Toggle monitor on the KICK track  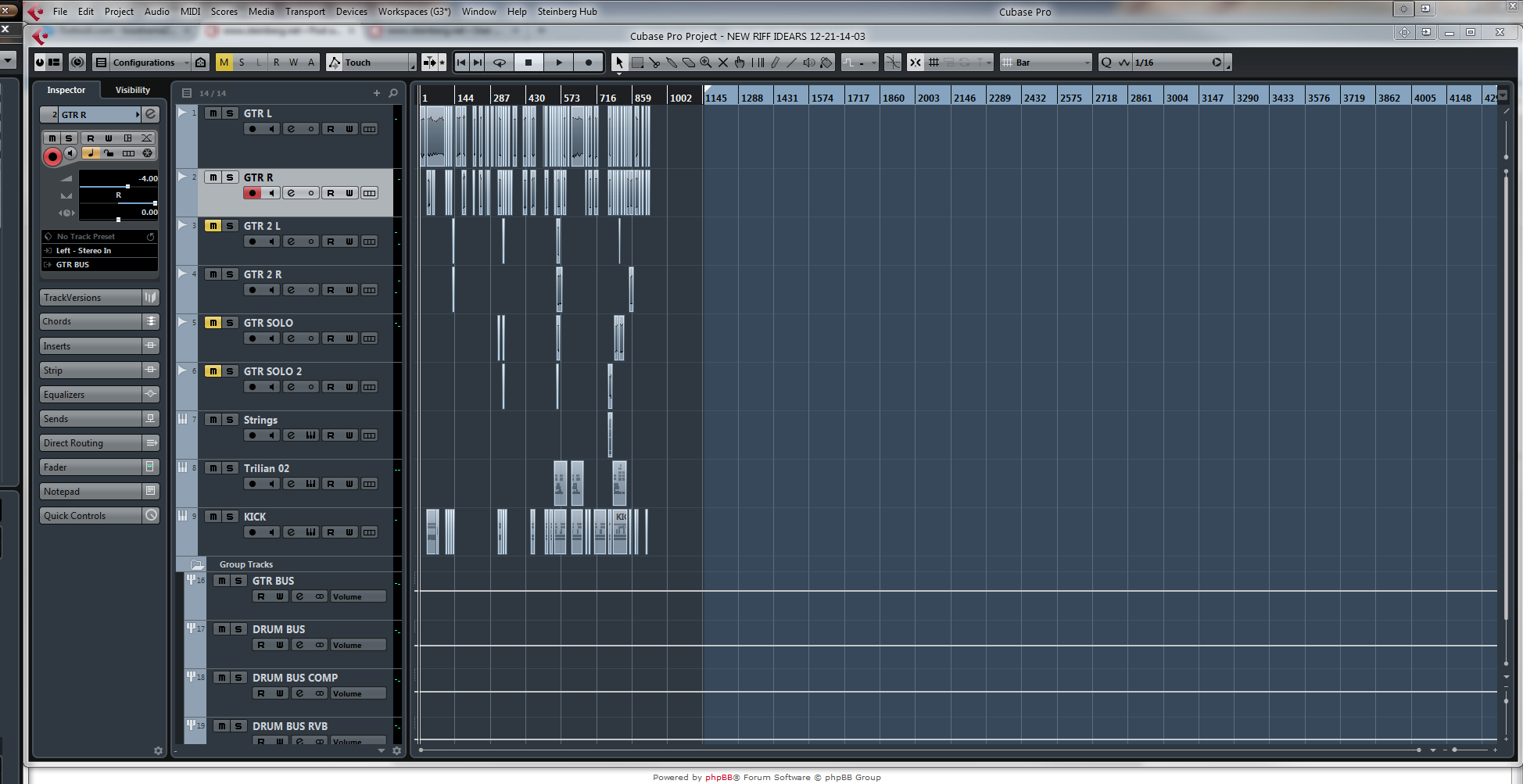click(271, 532)
